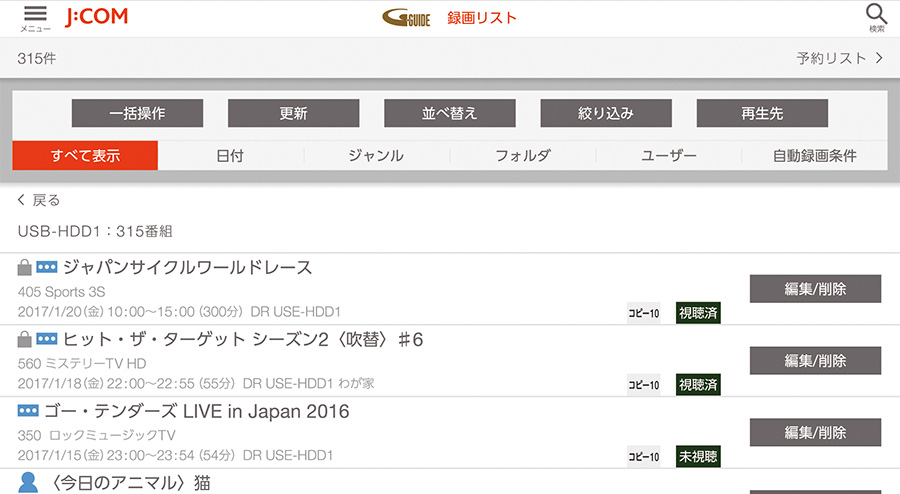Open the hamburger メニュー icon
The height and width of the screenshot is (494, 900).
click(35, 18)
